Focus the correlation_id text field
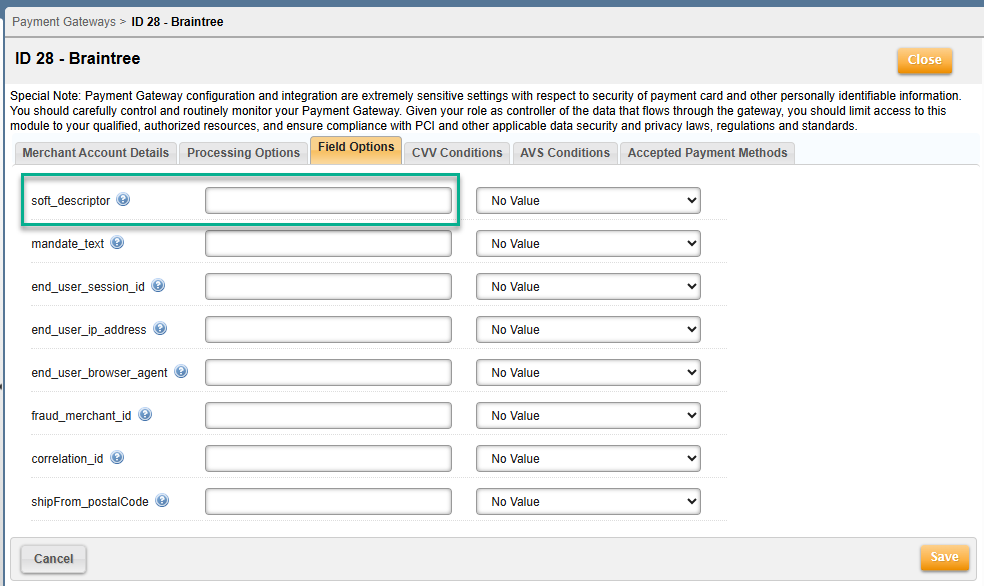This screenshot has height=586, width=984. tap(328, 459)
